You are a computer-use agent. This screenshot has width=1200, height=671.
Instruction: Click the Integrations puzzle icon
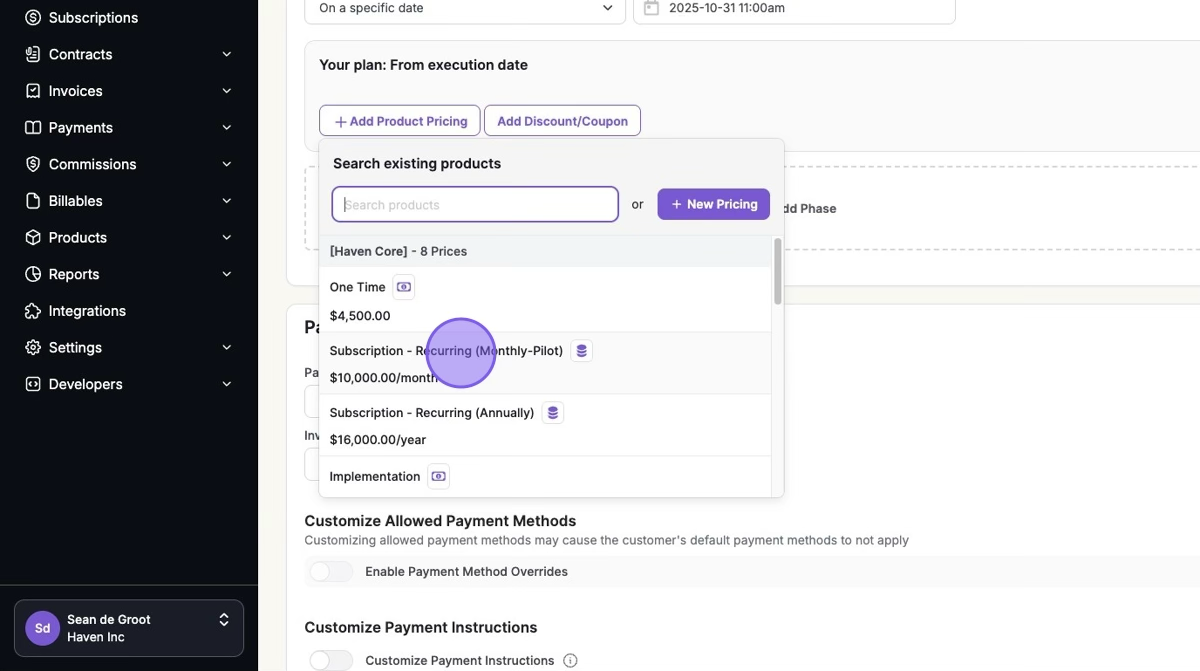(33, 311)
